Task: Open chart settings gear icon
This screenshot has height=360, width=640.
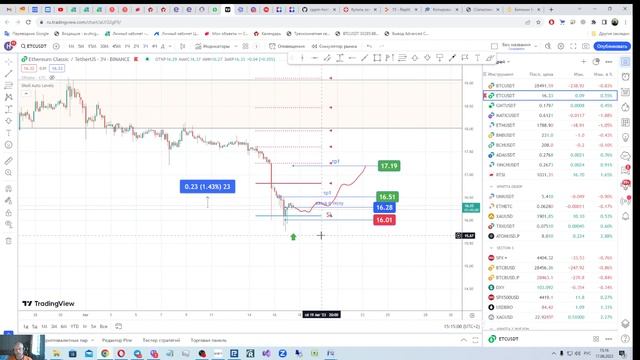Action: [561, 46]
